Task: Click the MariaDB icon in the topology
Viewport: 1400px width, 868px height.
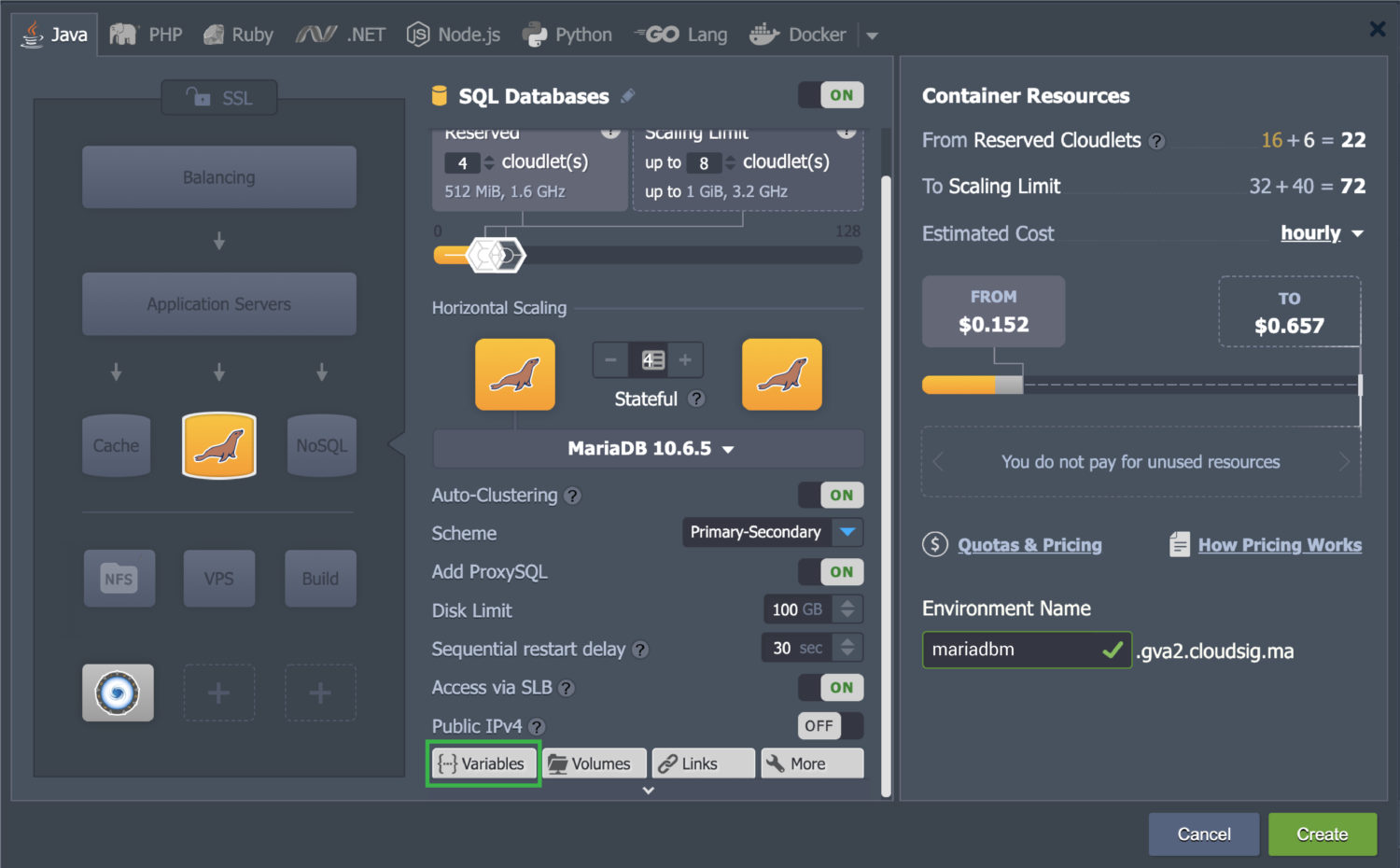Action: (x=218, y=445)
